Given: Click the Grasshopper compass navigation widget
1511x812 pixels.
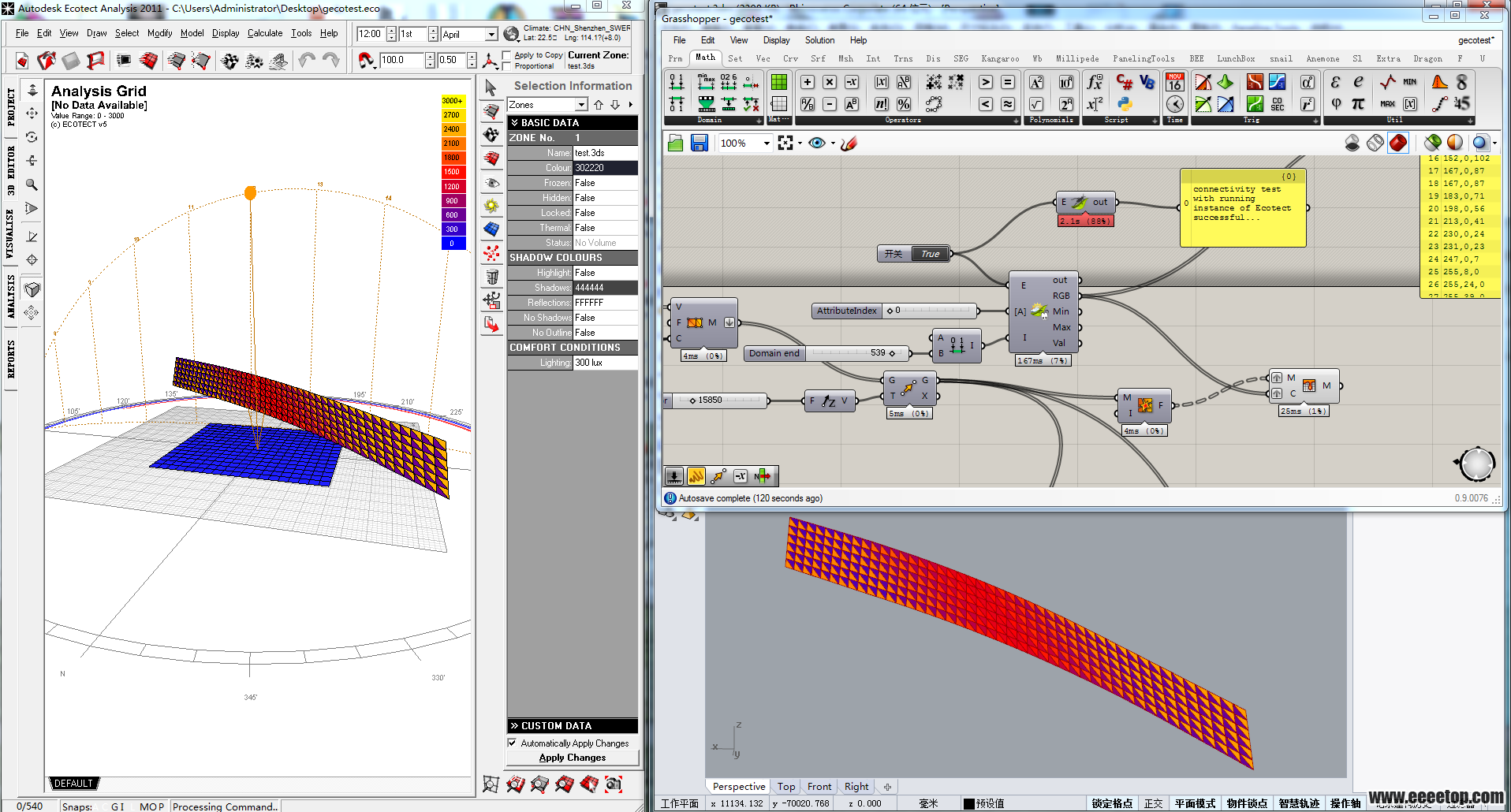Looking at the screenshot, I should 1476,464.
